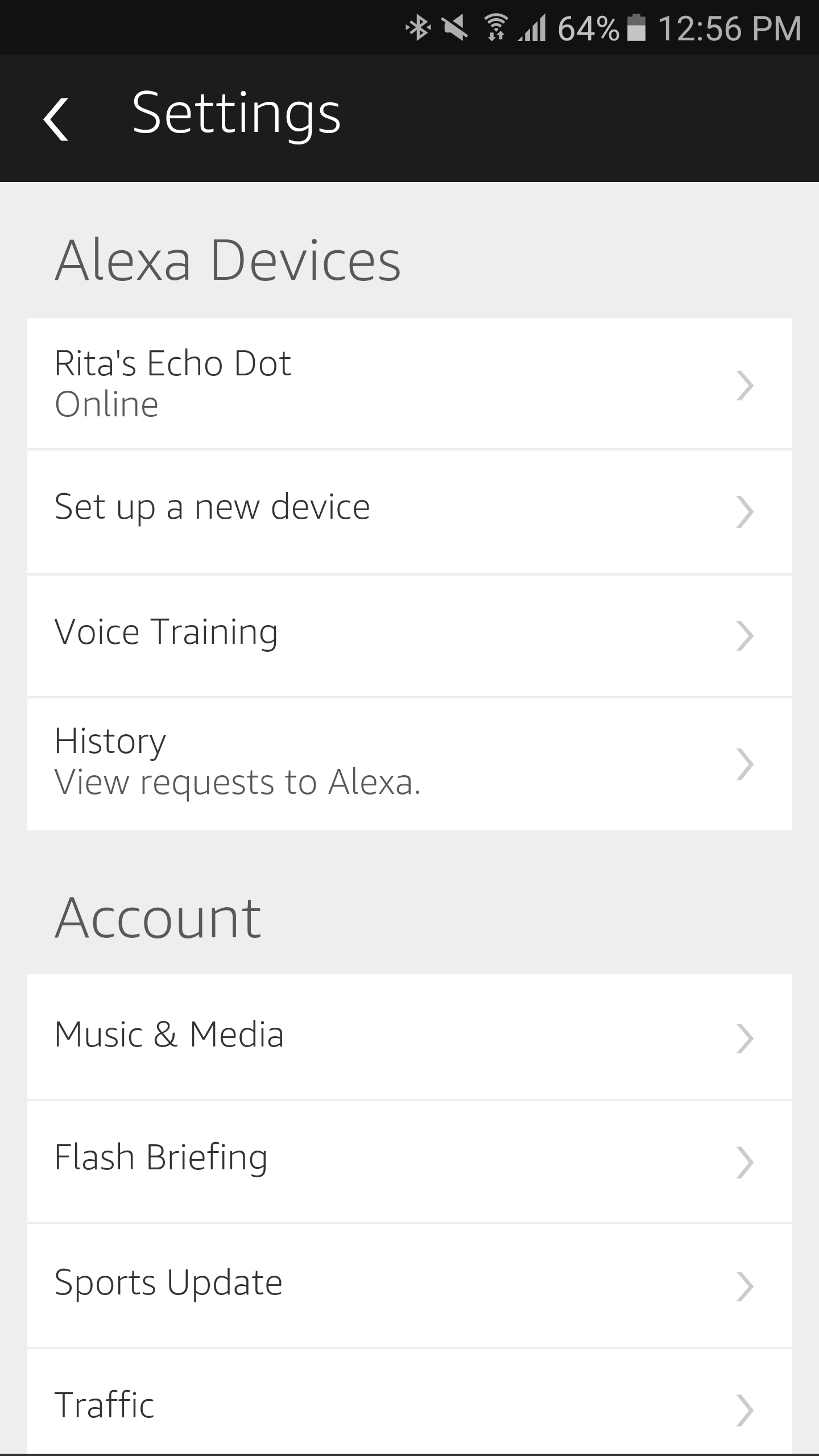Screen dimensions: 819x1456
Task: Tap chevron on the History row
Action: click(x=744, y=764)
